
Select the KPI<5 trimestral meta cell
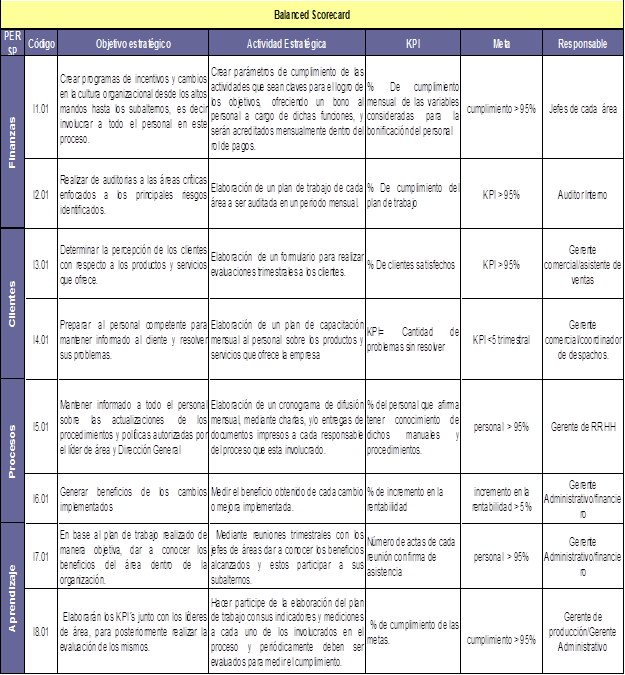pos(502,339)
